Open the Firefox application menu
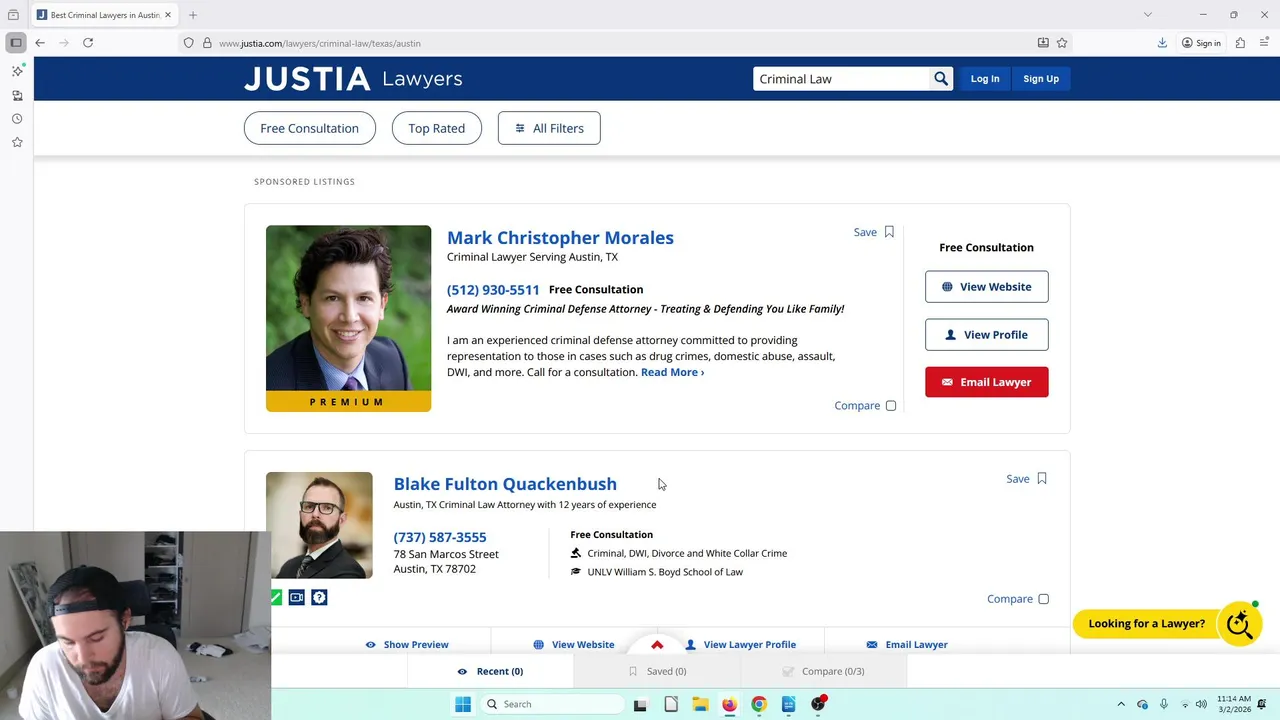 pyautogui.click(x=1264, y=43)
